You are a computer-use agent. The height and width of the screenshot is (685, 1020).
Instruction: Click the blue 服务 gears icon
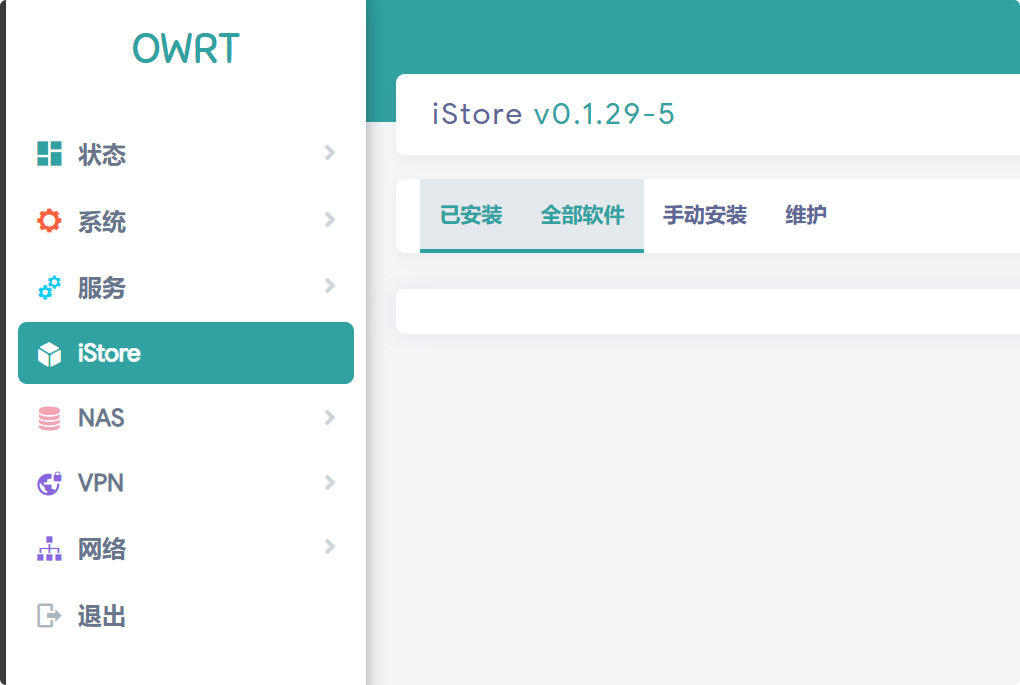click(x=49, y=288)
